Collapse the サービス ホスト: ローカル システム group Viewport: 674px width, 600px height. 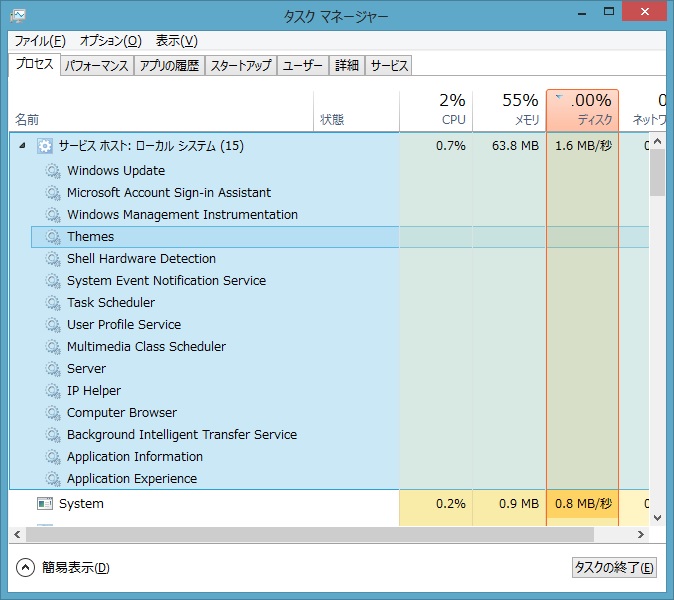[22, 146]
